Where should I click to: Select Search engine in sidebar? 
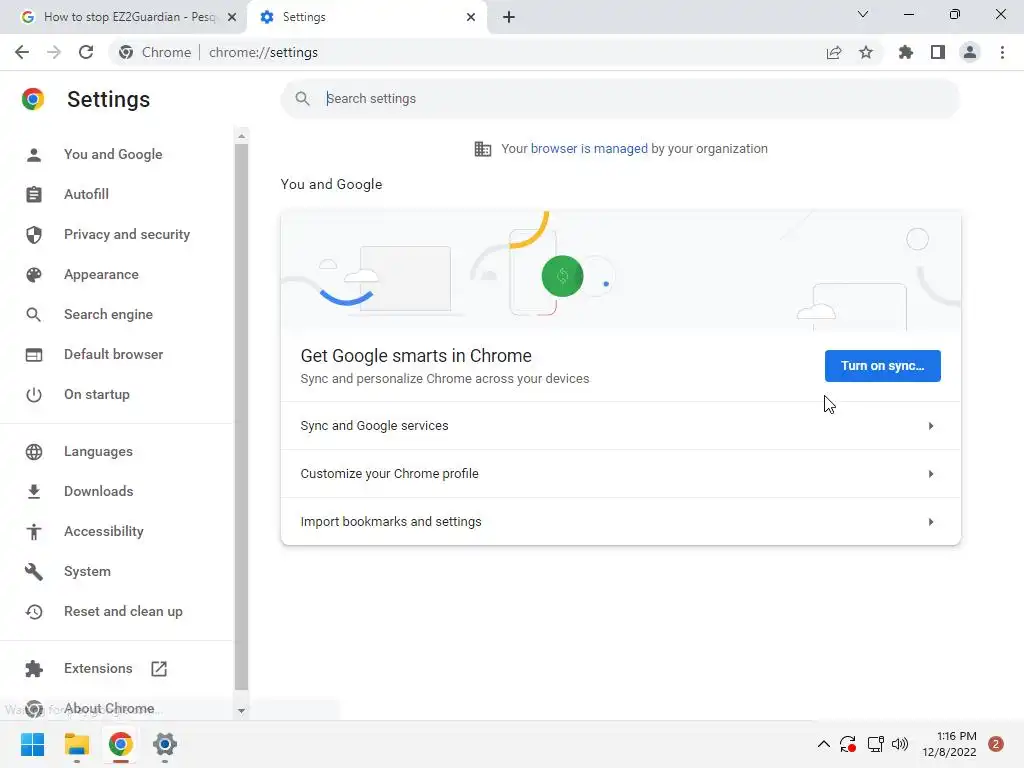point(108,314)
